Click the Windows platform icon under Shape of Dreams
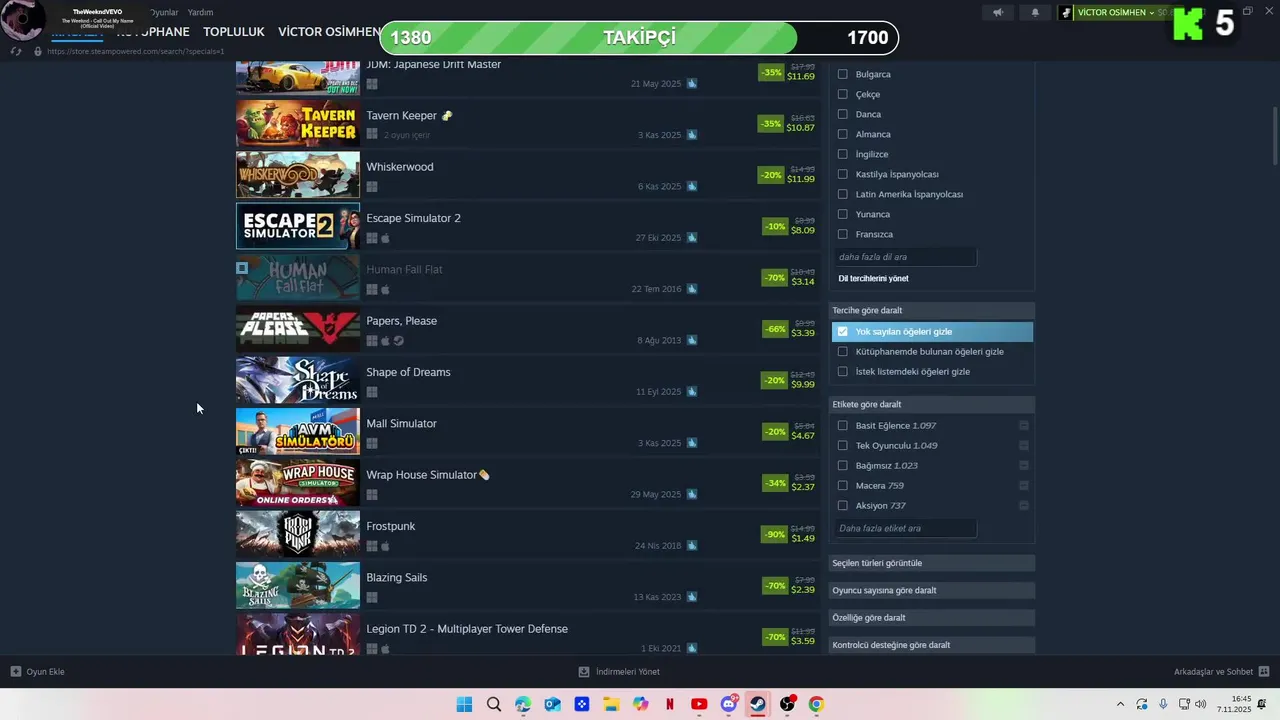Image resolution: width=1280 pixels, height=720 pixels. [372, 392]
